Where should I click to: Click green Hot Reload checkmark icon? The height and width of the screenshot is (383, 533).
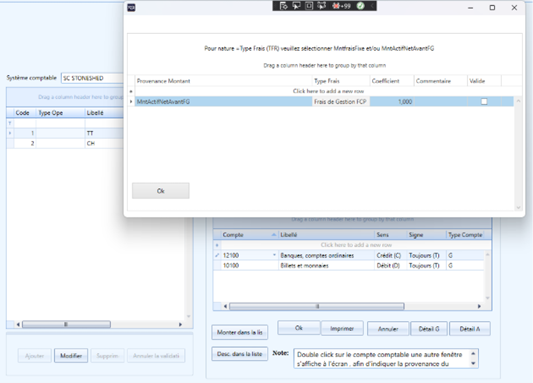(361, 6)
